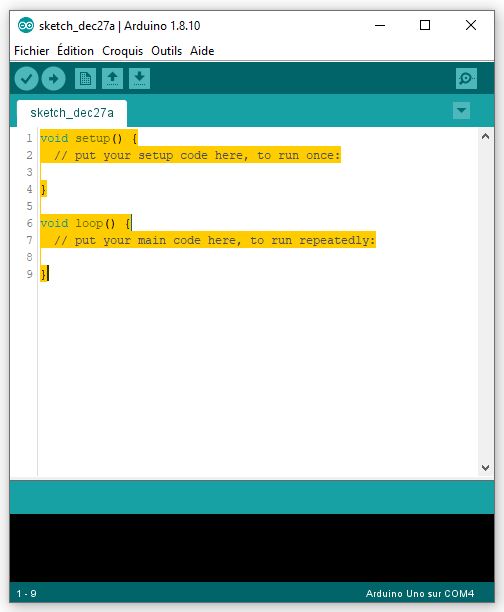Select the sketch_dec27a tab
The width and height of the screenshot is (504, 612).
pyautogui.click(x=72, y=113)
